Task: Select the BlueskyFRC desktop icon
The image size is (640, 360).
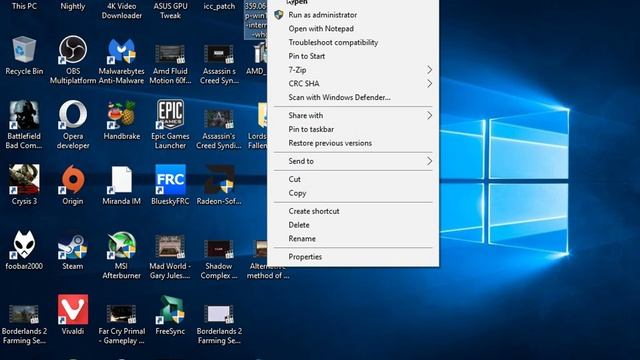Action: [x=170, y=179]
